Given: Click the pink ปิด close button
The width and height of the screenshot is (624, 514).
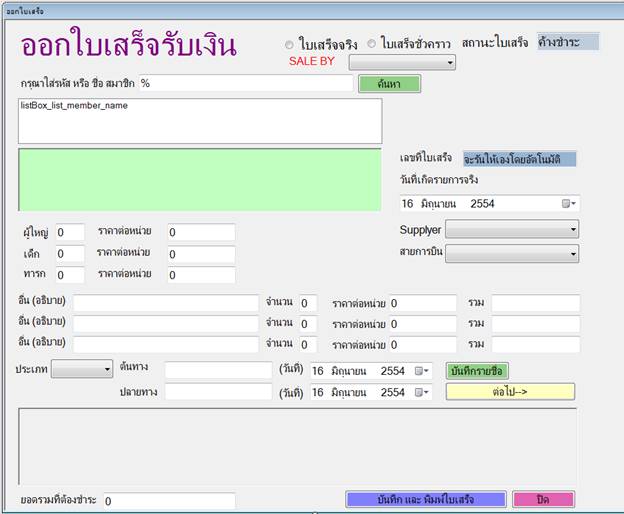Looking at the screenshot, I should click(x=543, y=499).
